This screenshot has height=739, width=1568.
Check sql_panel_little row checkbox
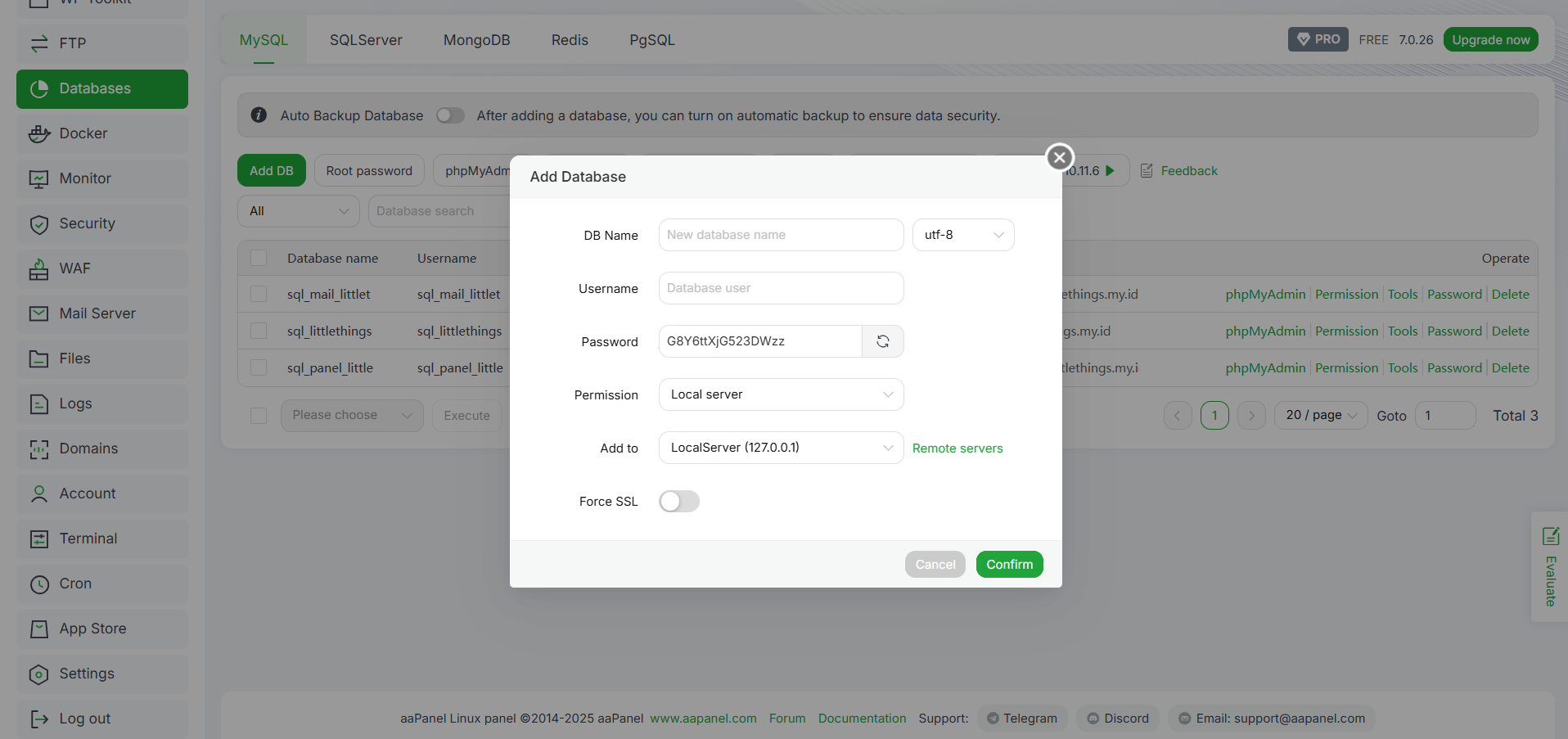tap(259, 367)
